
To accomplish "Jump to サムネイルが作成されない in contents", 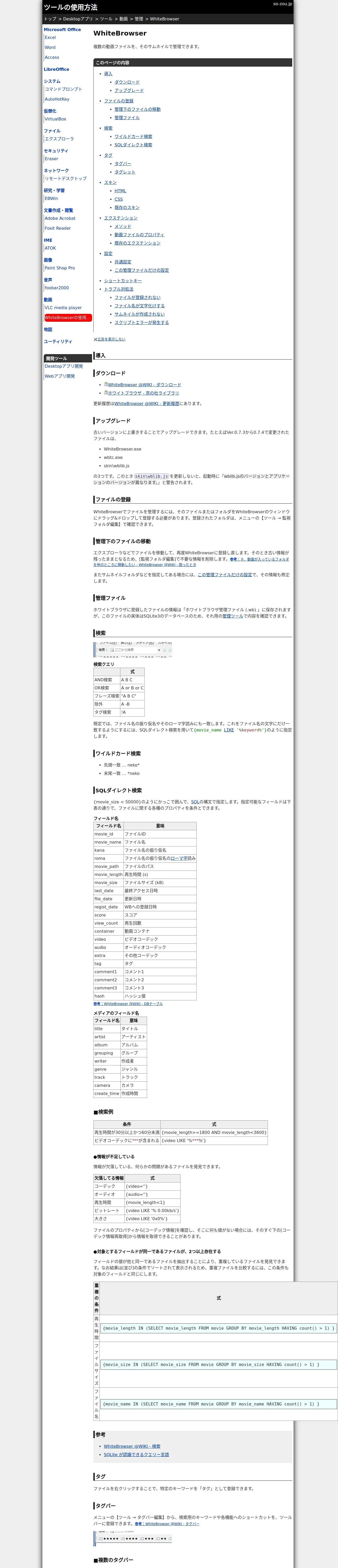I will pos(139,314).
